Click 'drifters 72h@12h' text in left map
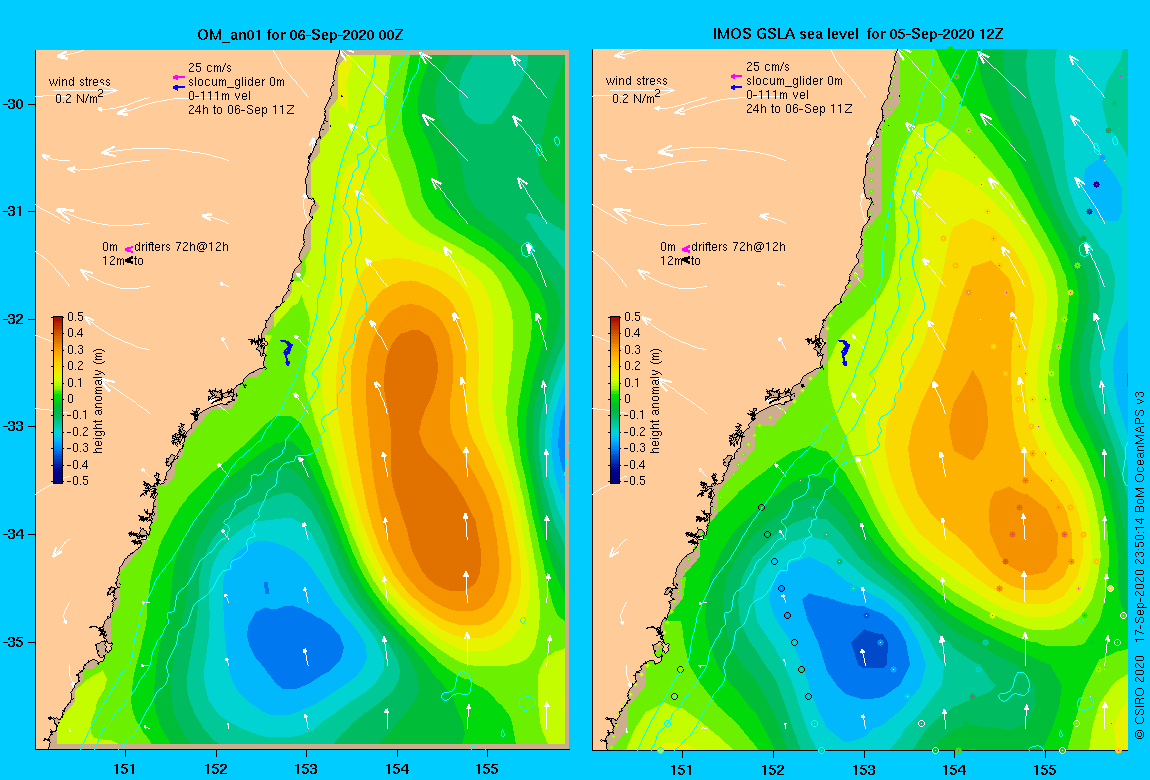 tap(181, 247)
